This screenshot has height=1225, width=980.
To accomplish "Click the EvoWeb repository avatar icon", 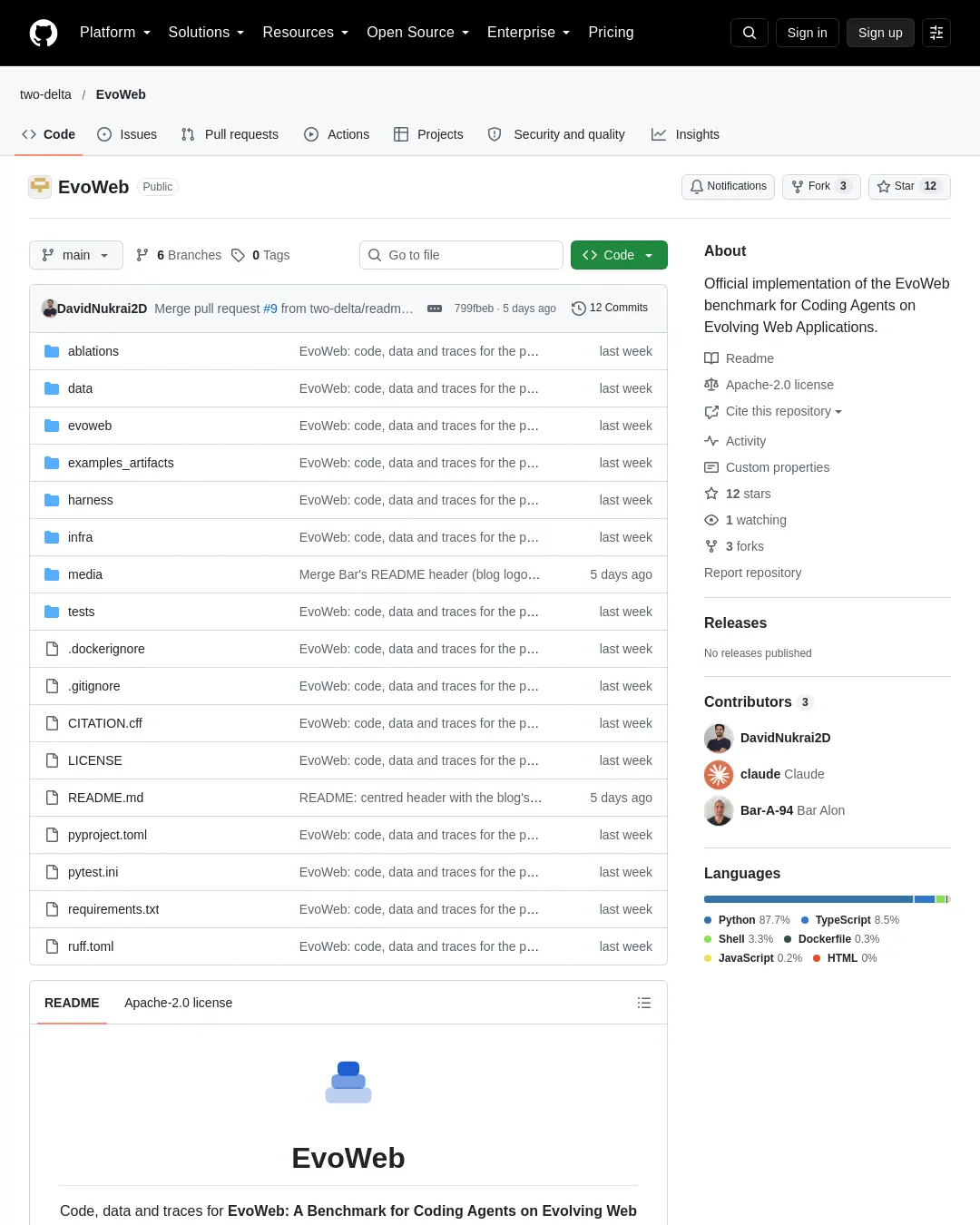I will pos(40,186).
